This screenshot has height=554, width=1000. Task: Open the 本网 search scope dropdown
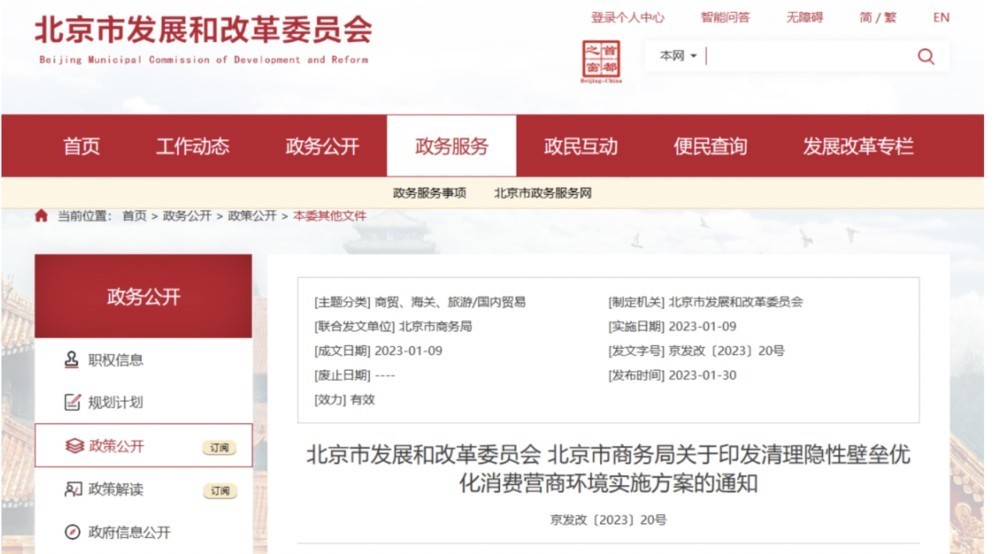click(x=677, y=56)
